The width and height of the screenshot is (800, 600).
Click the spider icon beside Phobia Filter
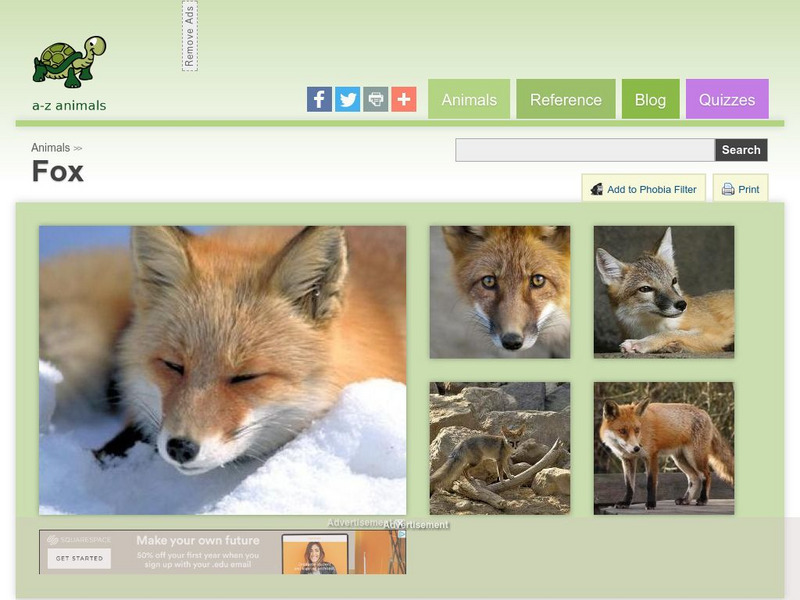click(x=597, y=189)
